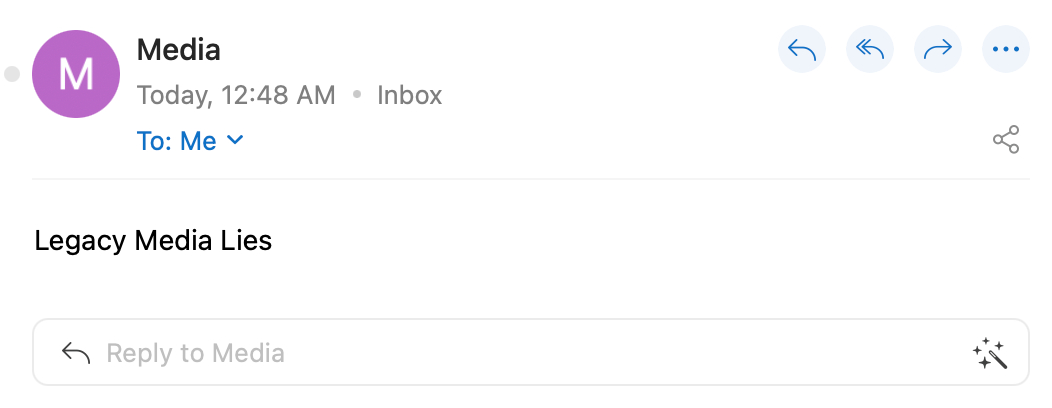Click the purple M sender avatar
The image size is (1052, 408).
[76, 75]
